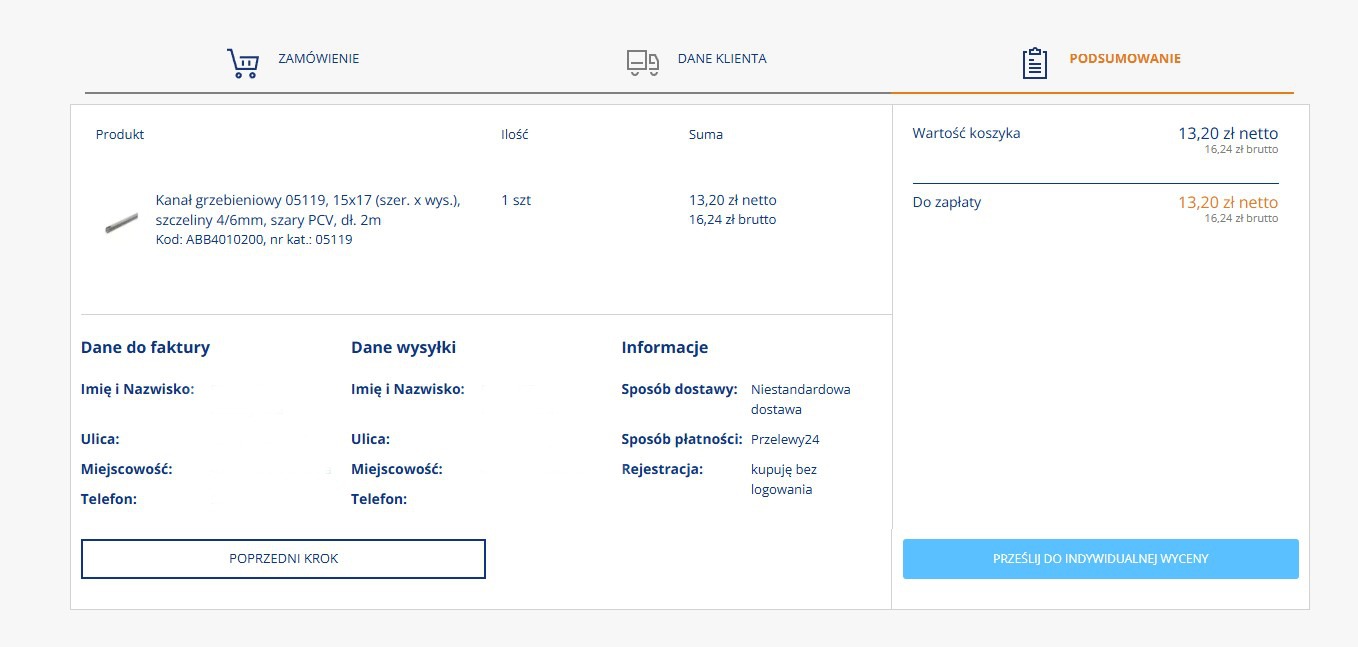Switch to the DANE KLIENTA step

coord(721,59)
